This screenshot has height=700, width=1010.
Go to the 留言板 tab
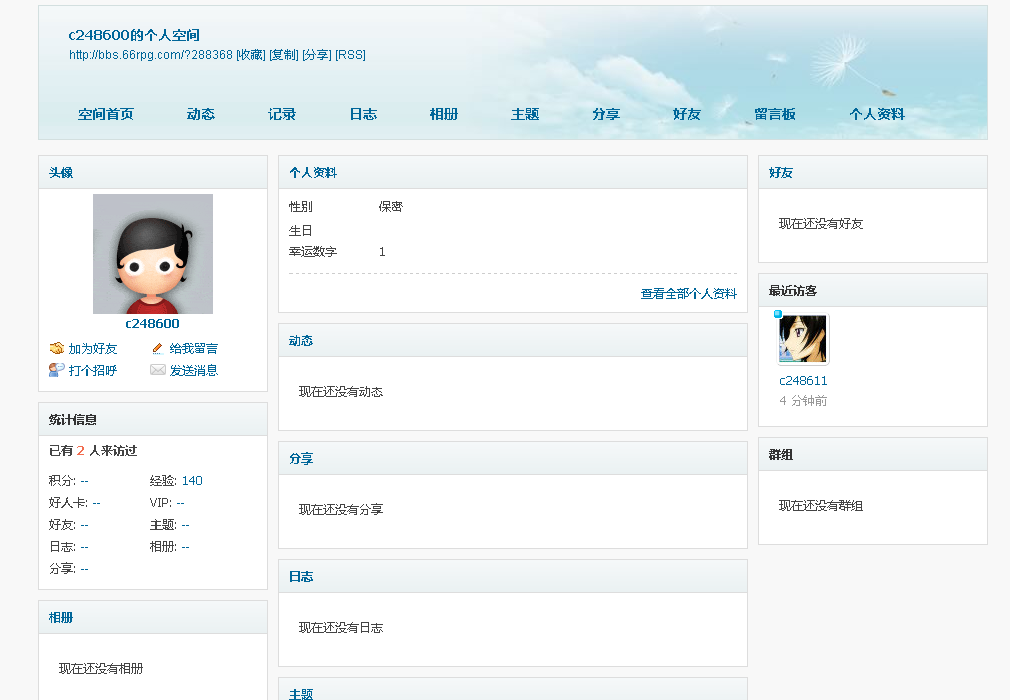775,114
